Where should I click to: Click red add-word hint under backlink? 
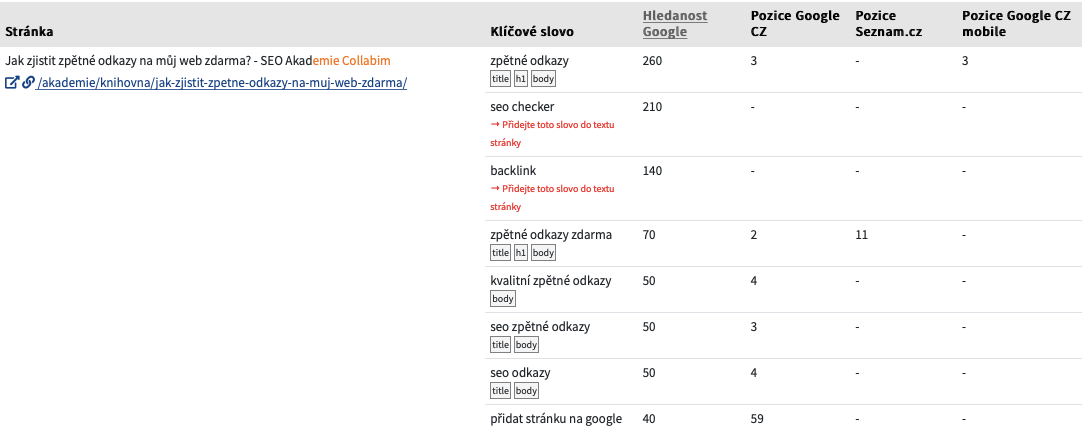point(552,197)
